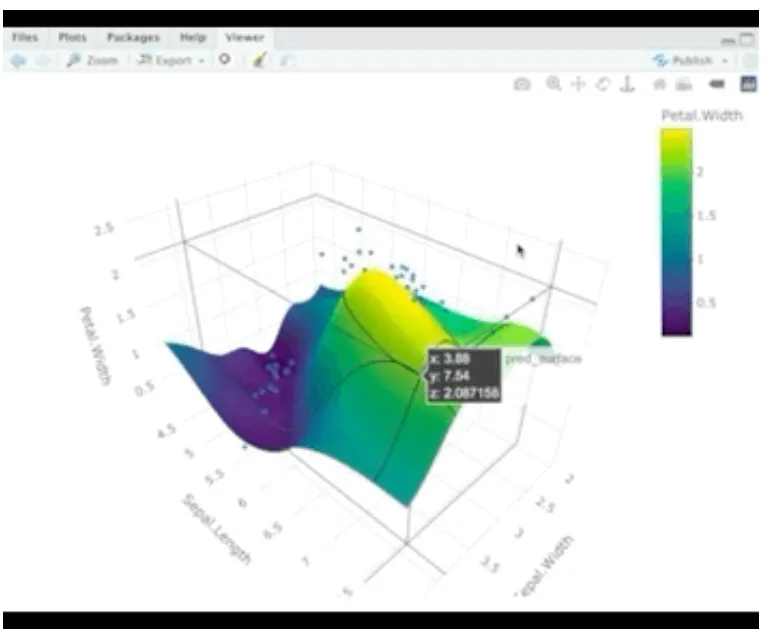The height and width of the screenshot is (634, 769).
Task: Select the plotly Zoom tool
Action: 554,84
